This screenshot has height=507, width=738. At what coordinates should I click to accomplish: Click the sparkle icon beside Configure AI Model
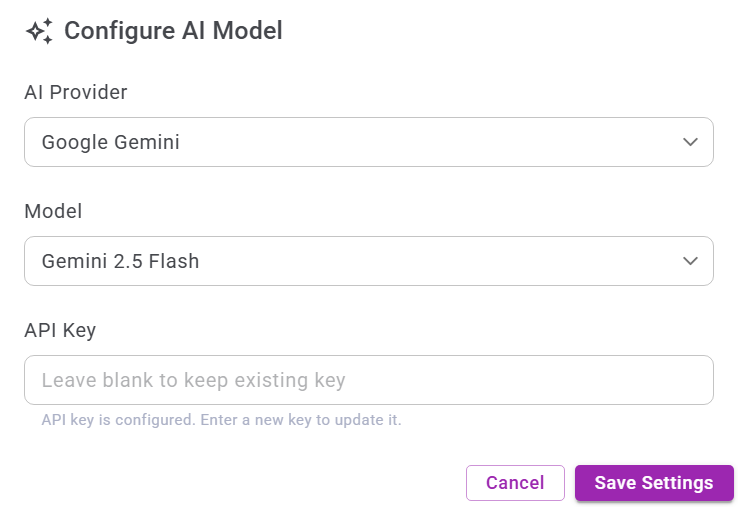pyautogui.click(x=39, y=32)
